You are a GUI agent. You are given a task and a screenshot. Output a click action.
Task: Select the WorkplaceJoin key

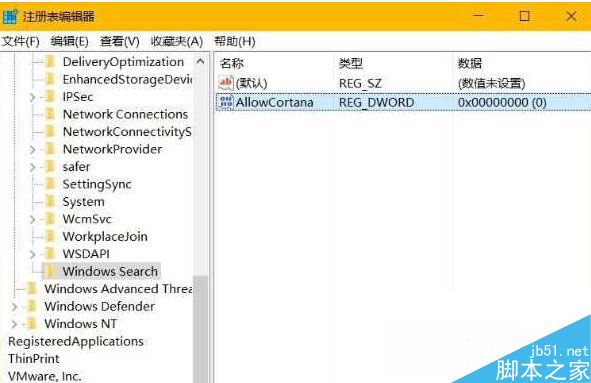(105, 236)
